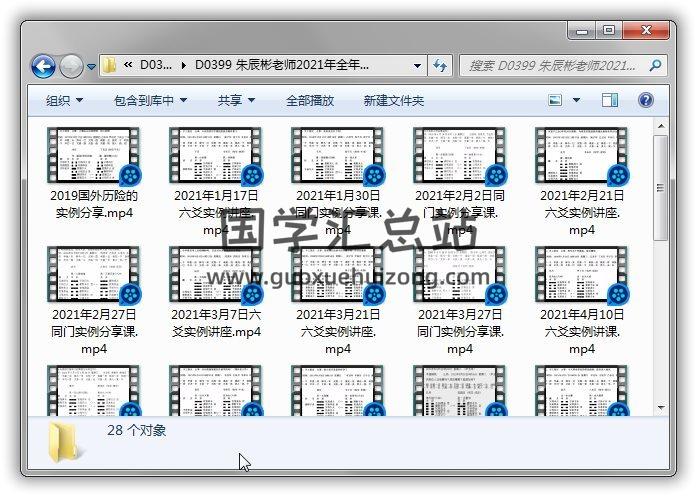The width and height of the screenshot is (697, 497).
Task: Minimize the Explorer window
Action: (x=581, y=31)
